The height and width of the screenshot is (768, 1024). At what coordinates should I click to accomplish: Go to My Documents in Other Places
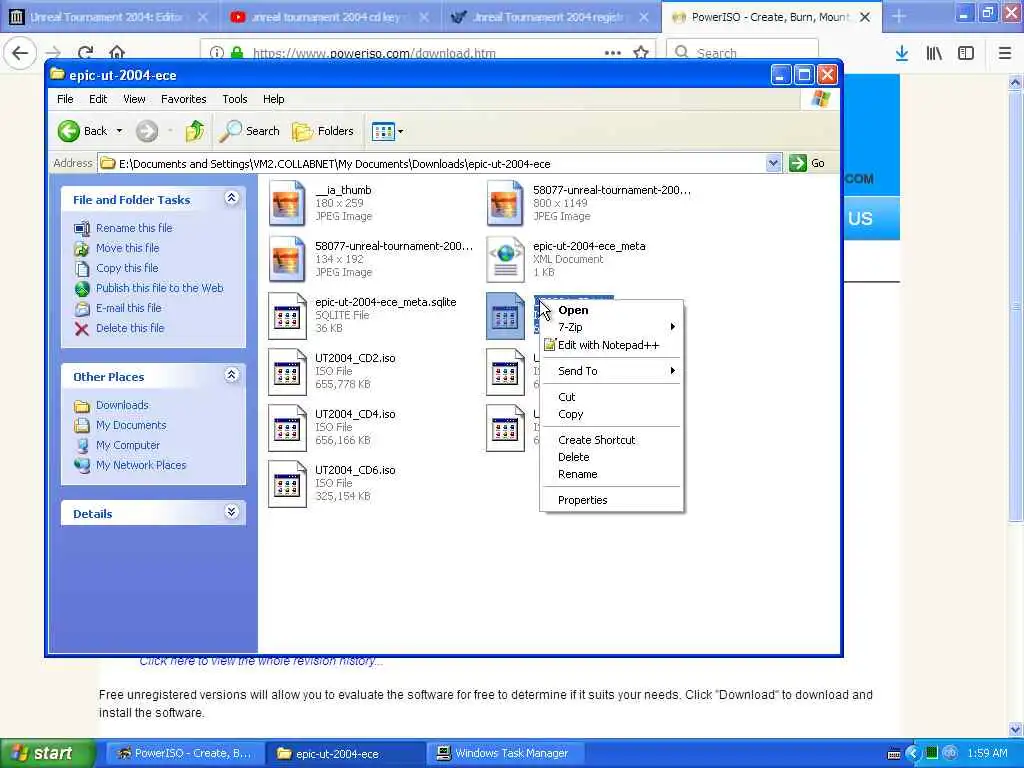pos(131,425)
